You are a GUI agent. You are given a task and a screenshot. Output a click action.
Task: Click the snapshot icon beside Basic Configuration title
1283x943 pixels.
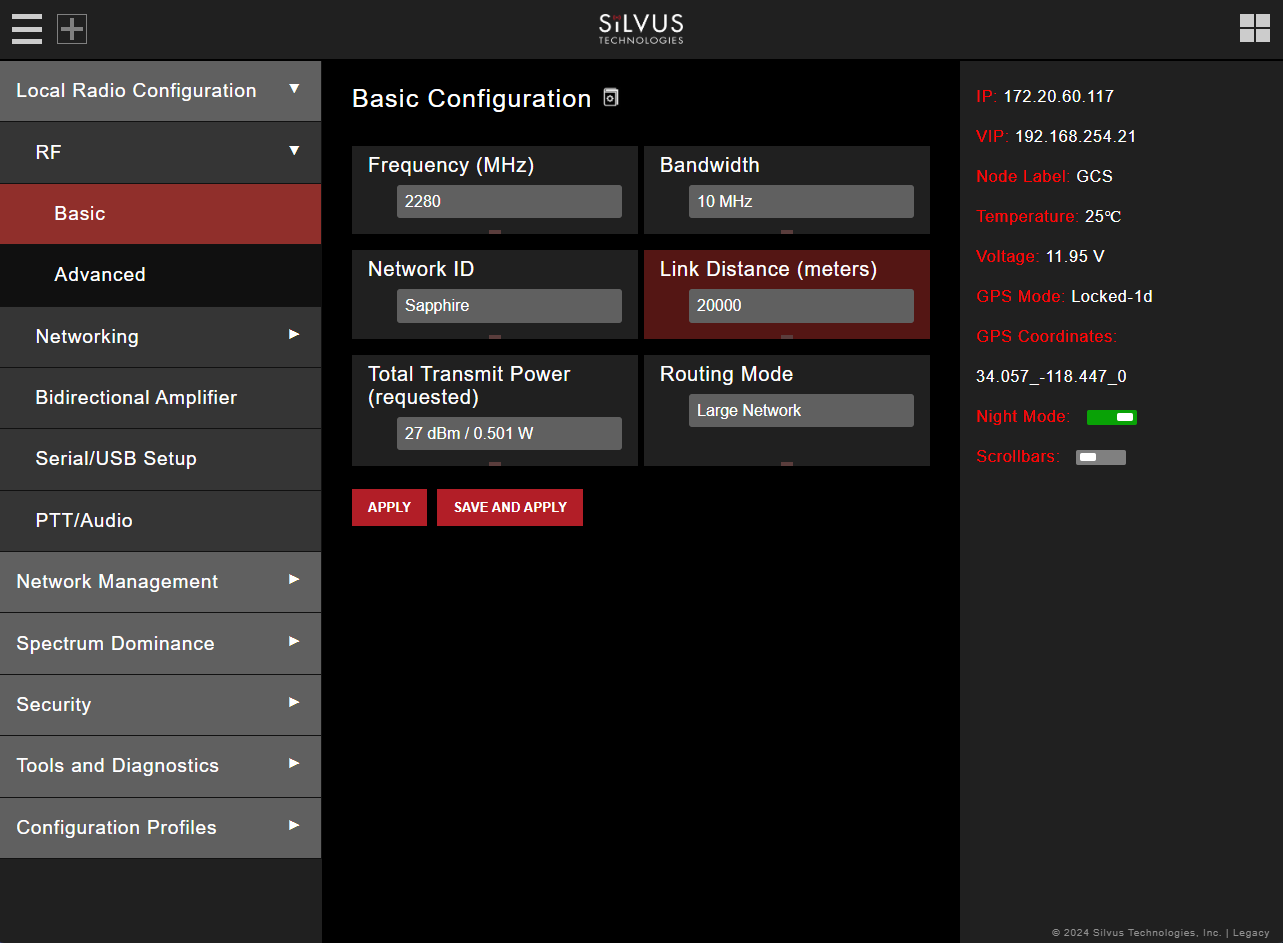coord(610,98)
